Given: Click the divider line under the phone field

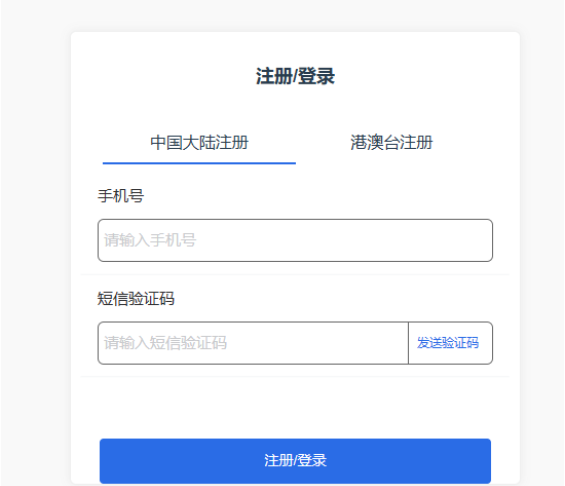Looking at the screenshot, I should (295, 274).
